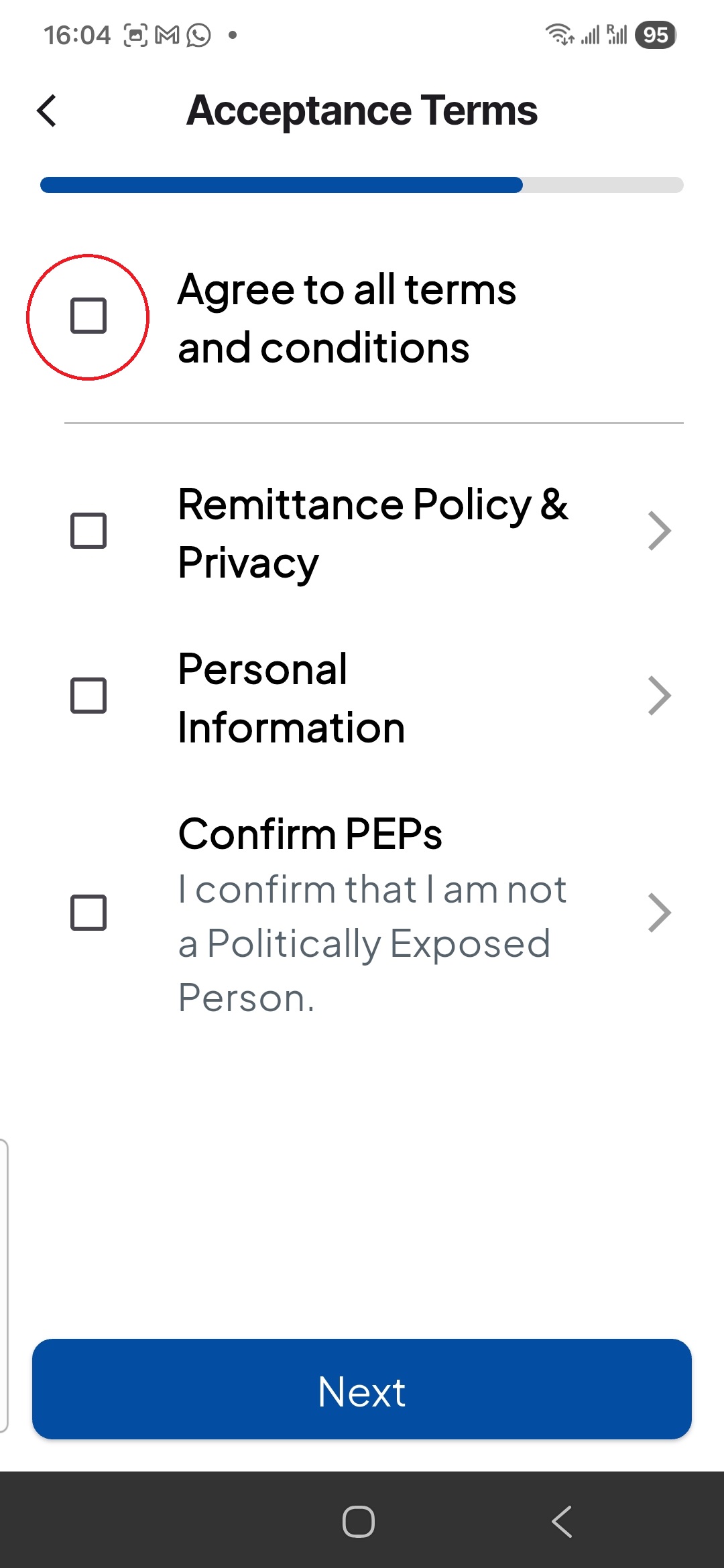
Task: Tap the screen capture status icon
Action: [135, 35]
